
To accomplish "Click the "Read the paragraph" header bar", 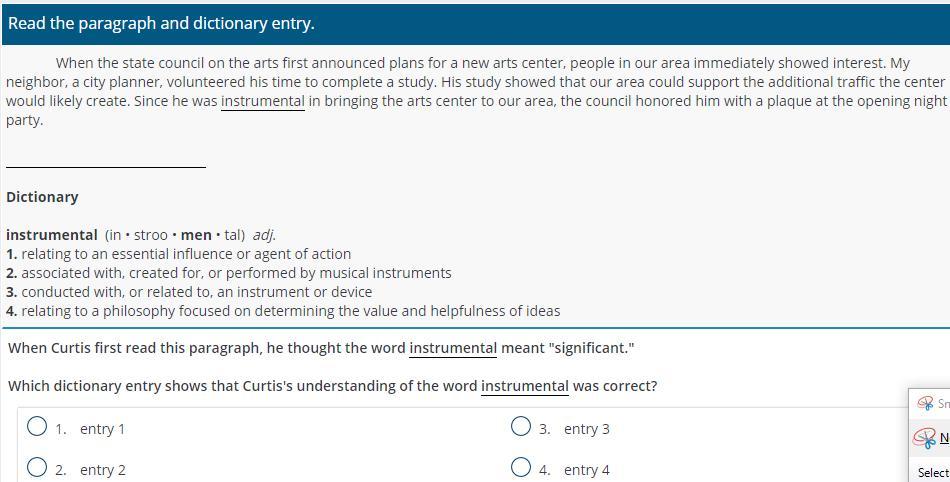I will [476, 24].
